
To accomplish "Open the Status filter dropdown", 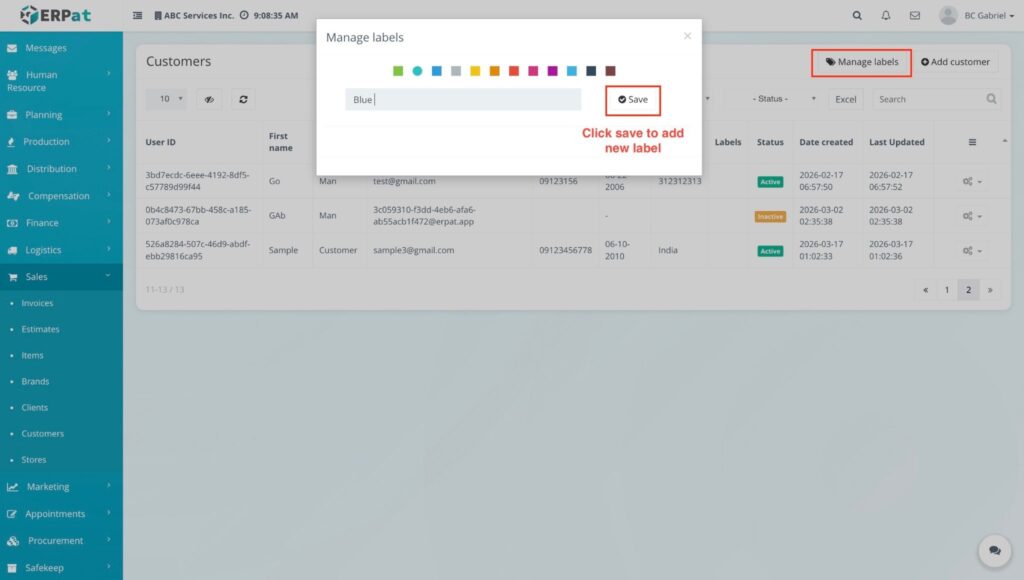I will (x=773, y=99).
